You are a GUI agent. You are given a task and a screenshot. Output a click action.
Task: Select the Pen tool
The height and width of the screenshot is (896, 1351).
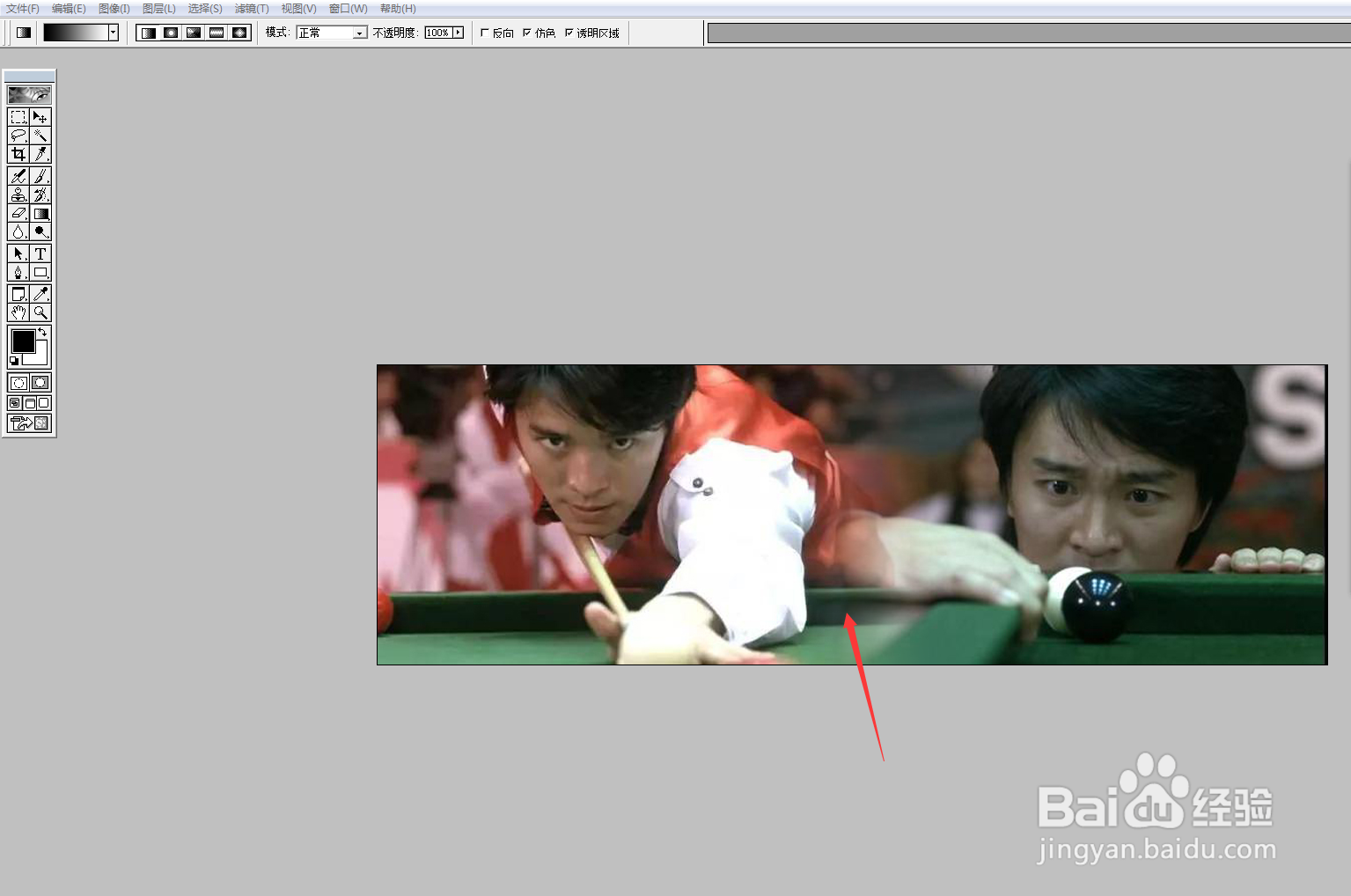(18, 272)
